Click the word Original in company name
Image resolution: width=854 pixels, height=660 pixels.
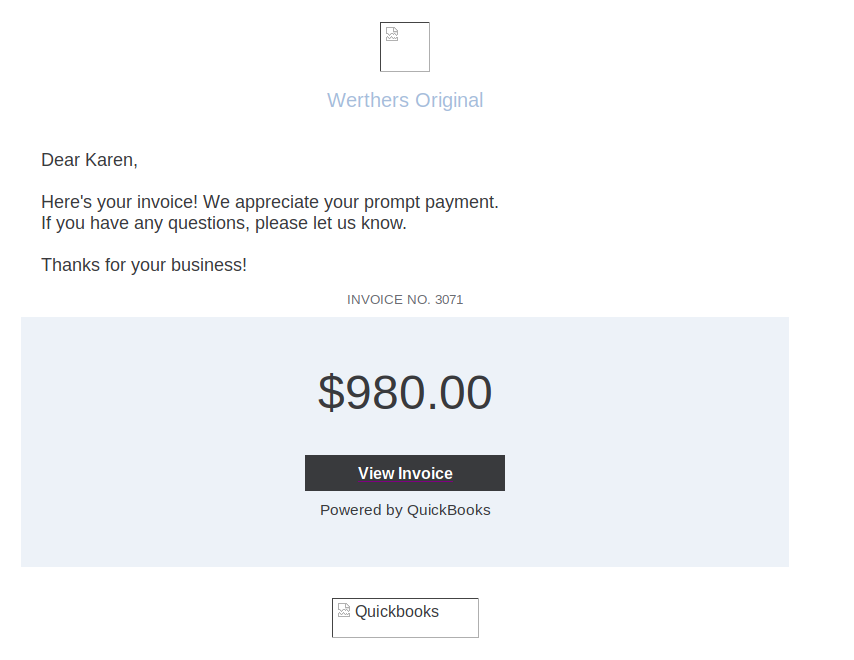tap(449, 100)
